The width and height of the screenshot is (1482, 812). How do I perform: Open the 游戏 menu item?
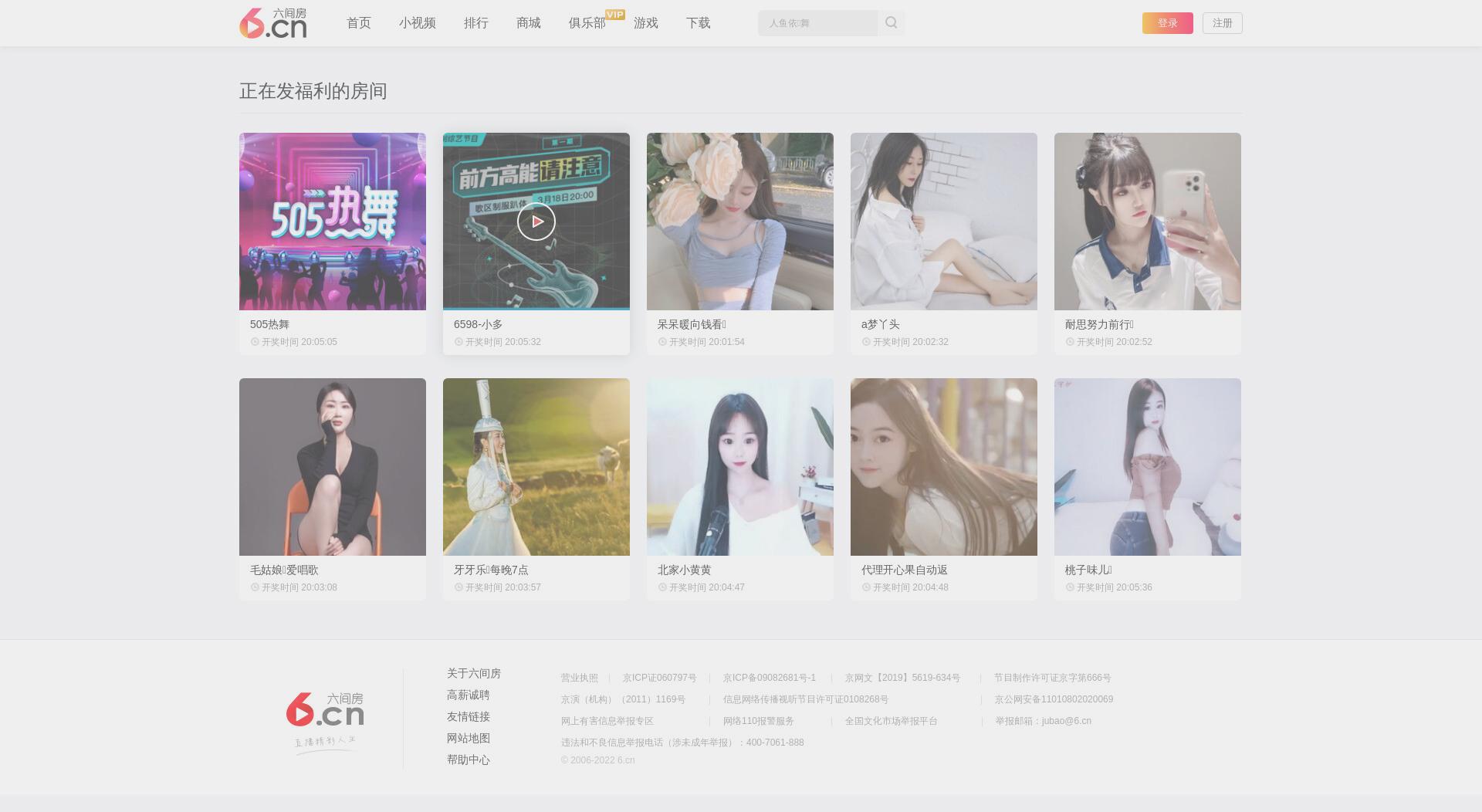click(x=646, y=23)
